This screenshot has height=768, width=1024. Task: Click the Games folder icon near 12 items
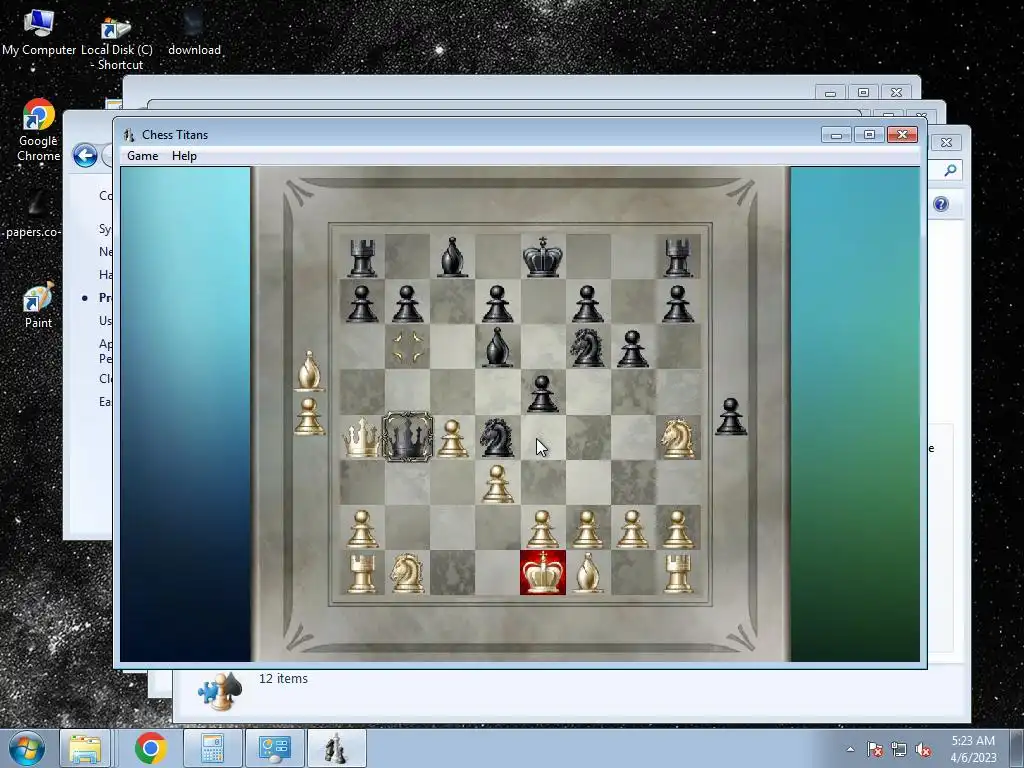221,690
